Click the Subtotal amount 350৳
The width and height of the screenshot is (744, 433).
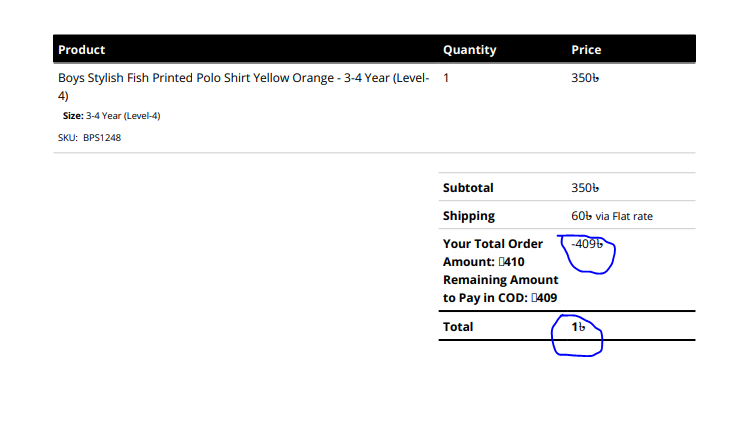[x=585, y=188]
